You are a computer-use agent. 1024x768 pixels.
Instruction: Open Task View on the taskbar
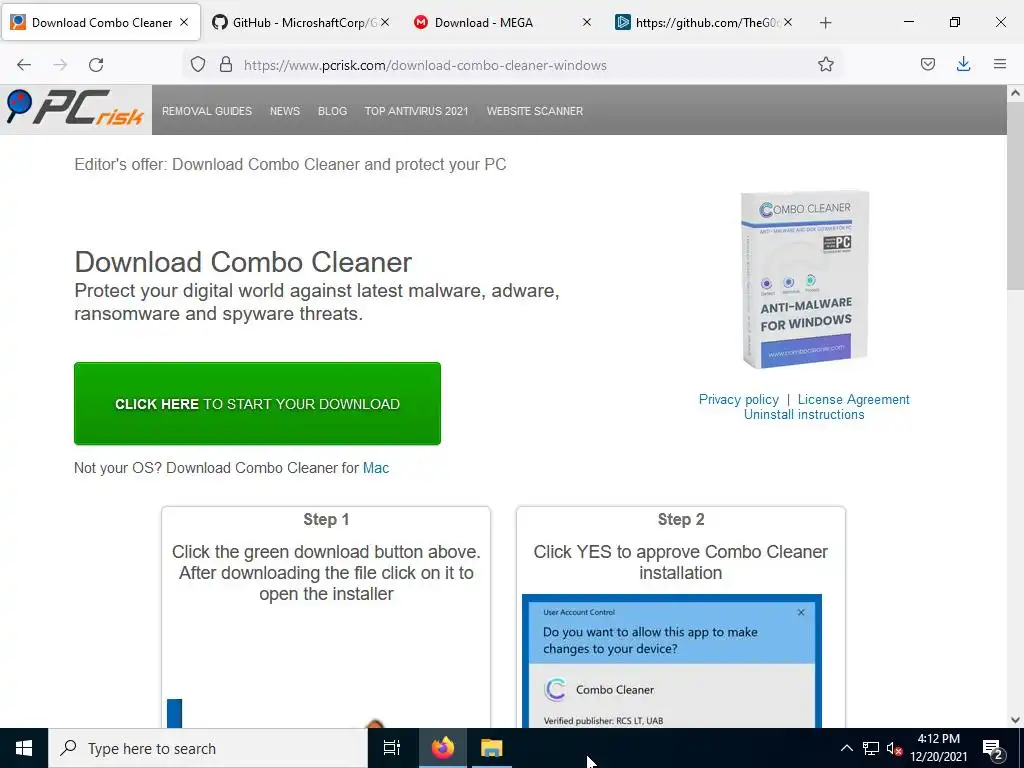pos(392,748)
